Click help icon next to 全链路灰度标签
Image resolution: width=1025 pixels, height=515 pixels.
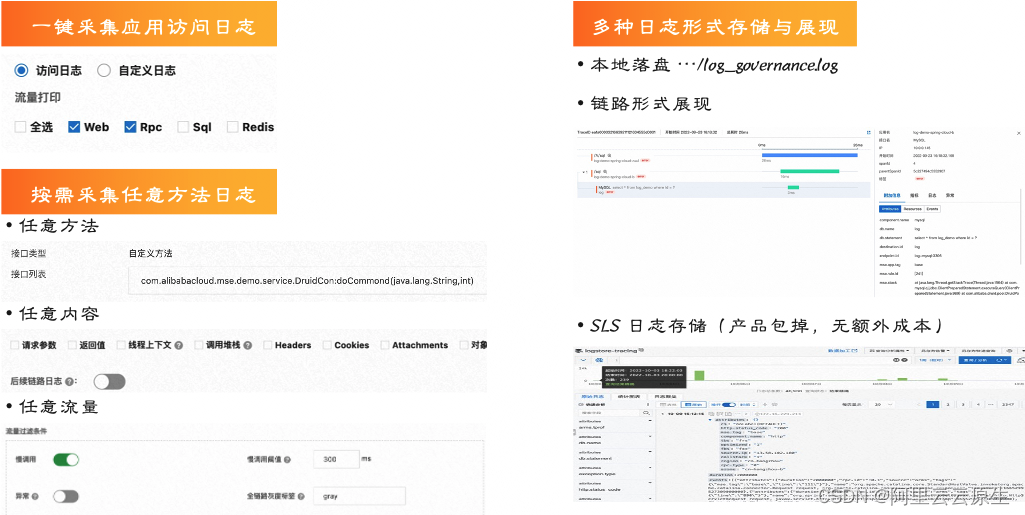pos(301,497)
